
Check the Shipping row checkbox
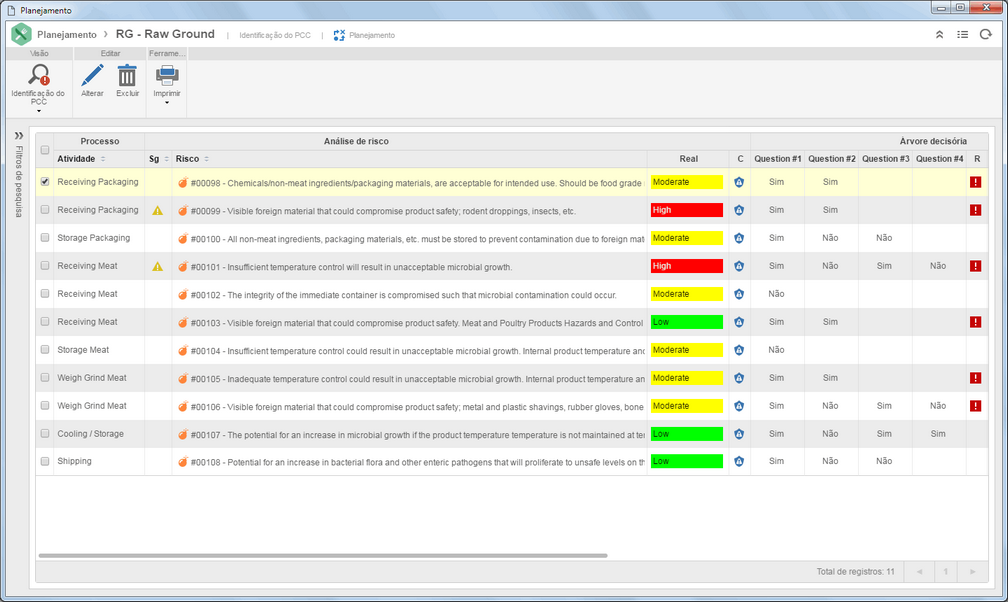pyautogui.click(x=45, y=461)
